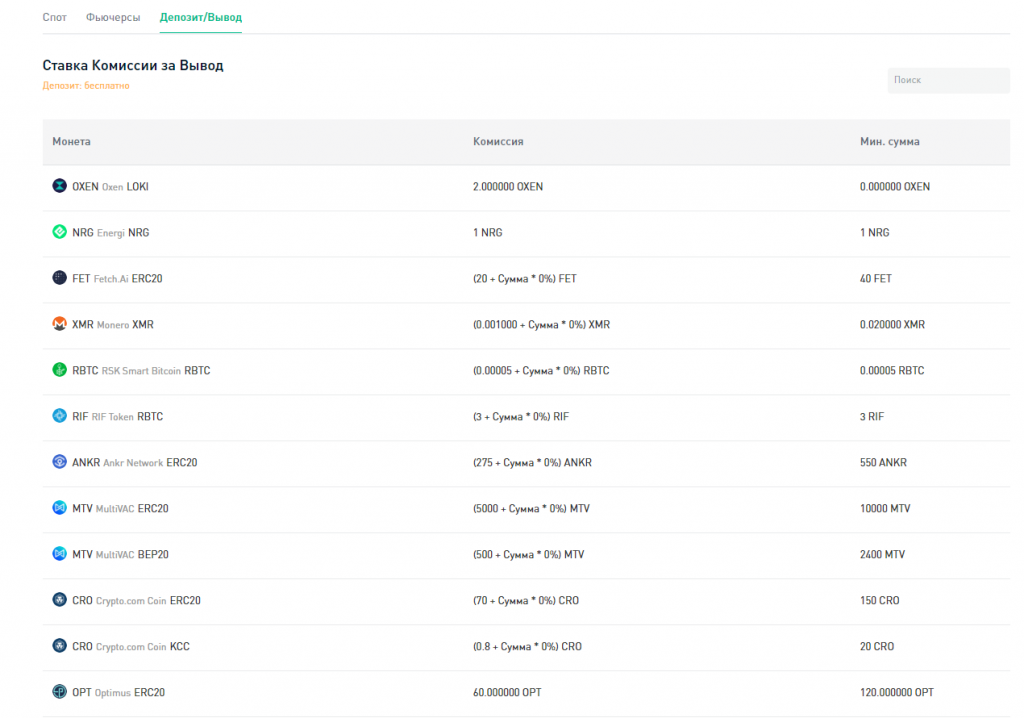Click the RIF Token icon
This screenshot has width=1024, height=718.
click(59, 416)
